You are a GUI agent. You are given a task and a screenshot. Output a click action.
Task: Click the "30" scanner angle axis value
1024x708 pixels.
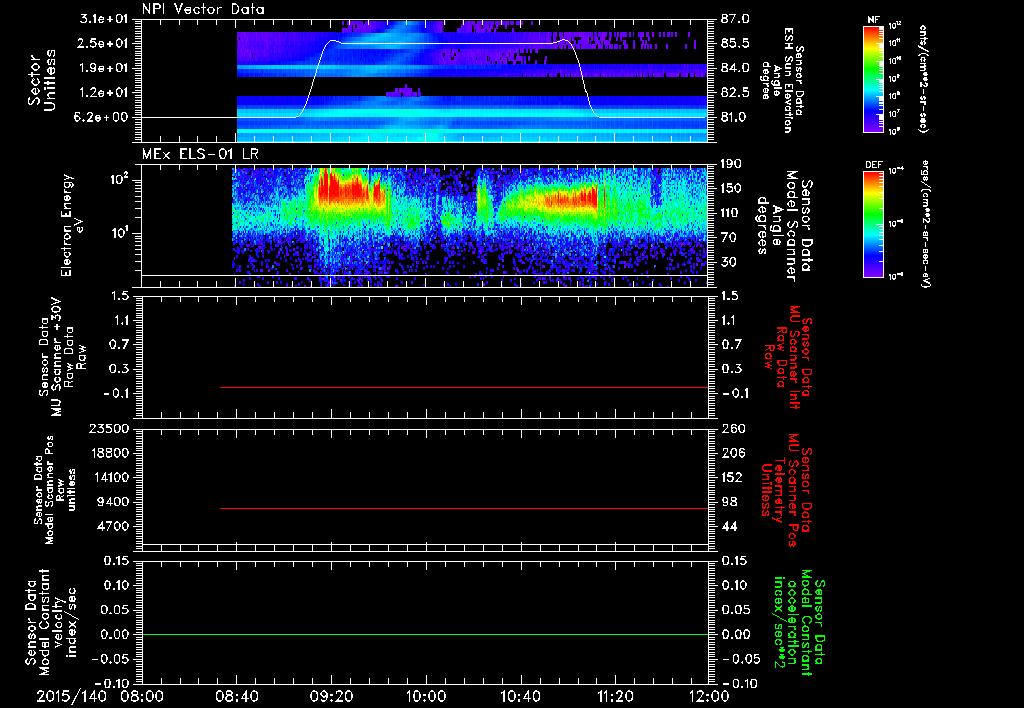coord(728,263)
